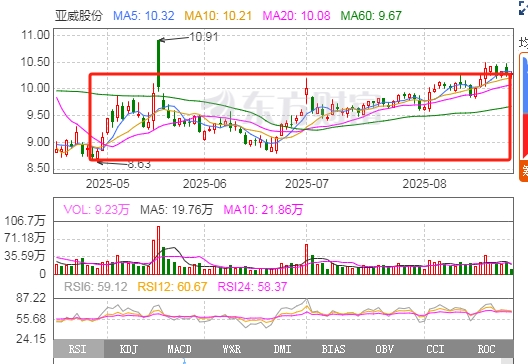
Task: Click the MA5: 10.32 legend label
Action: [x=144, y=15]
